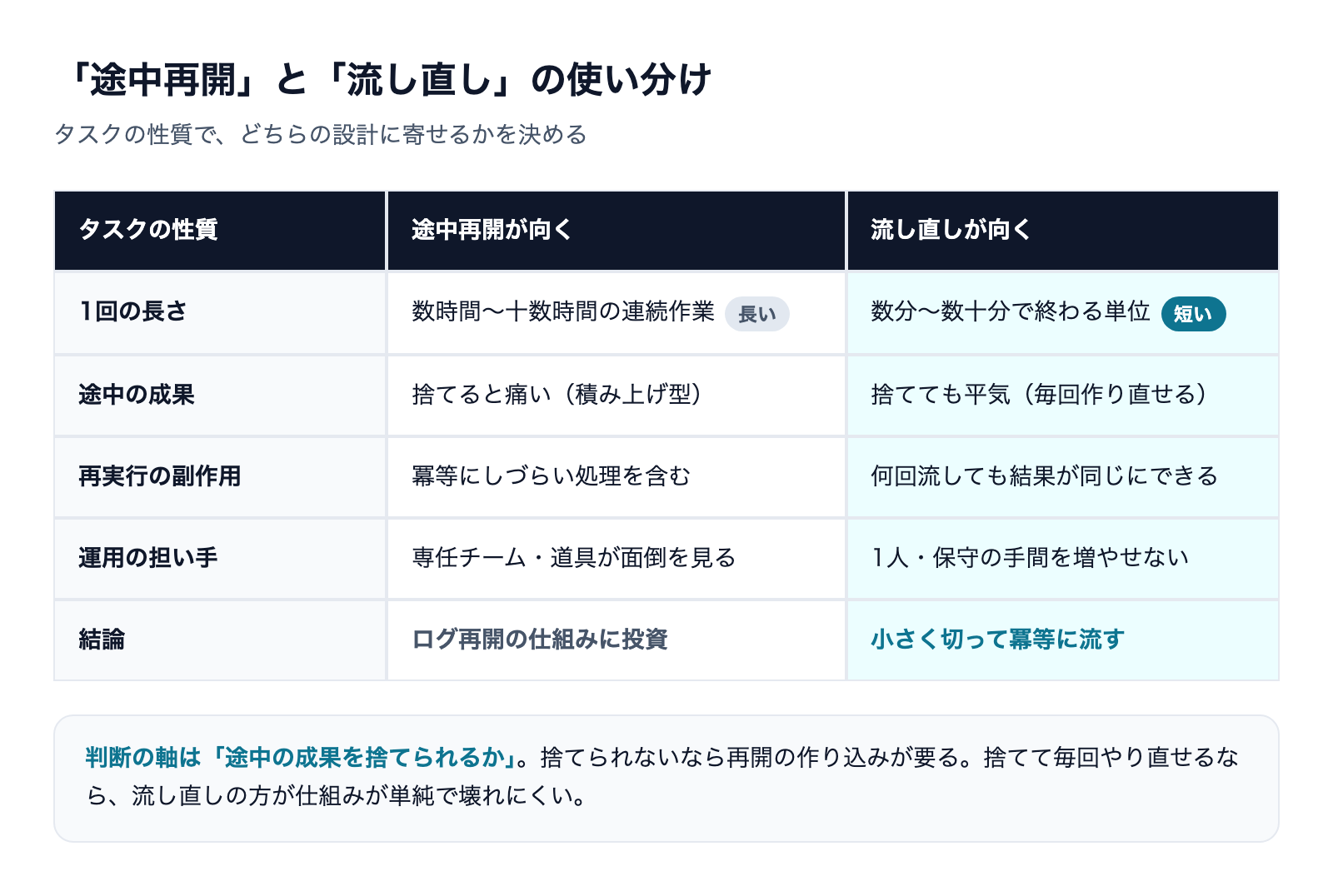The height and width of the screenshot is (896, 1333).
Task: Click the 1回の長さ row label
Action: [x=221, y=313]
